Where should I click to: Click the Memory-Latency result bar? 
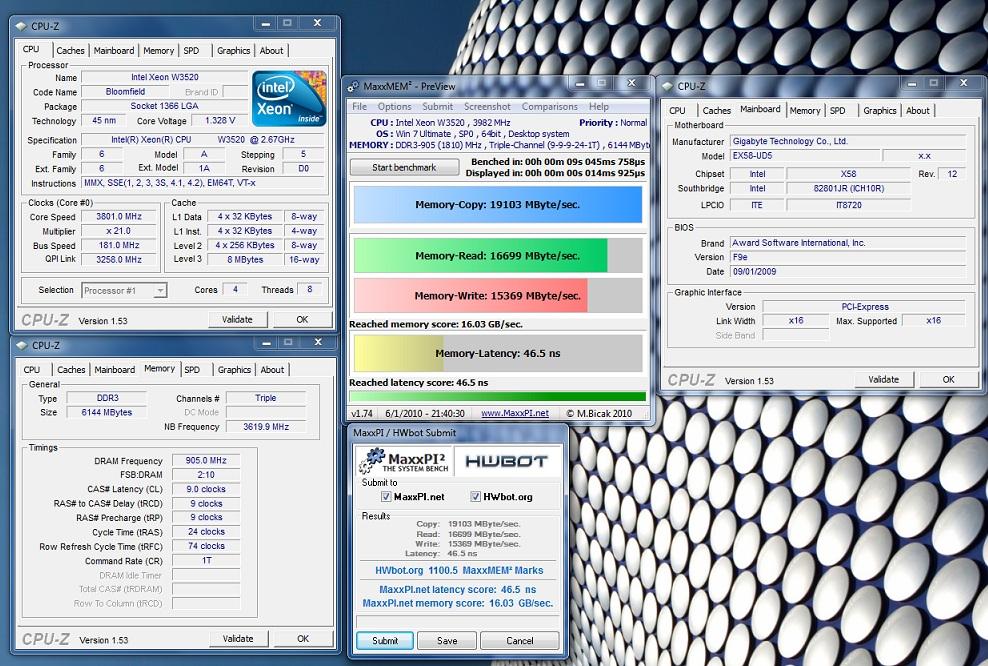(x=498, y=353)
